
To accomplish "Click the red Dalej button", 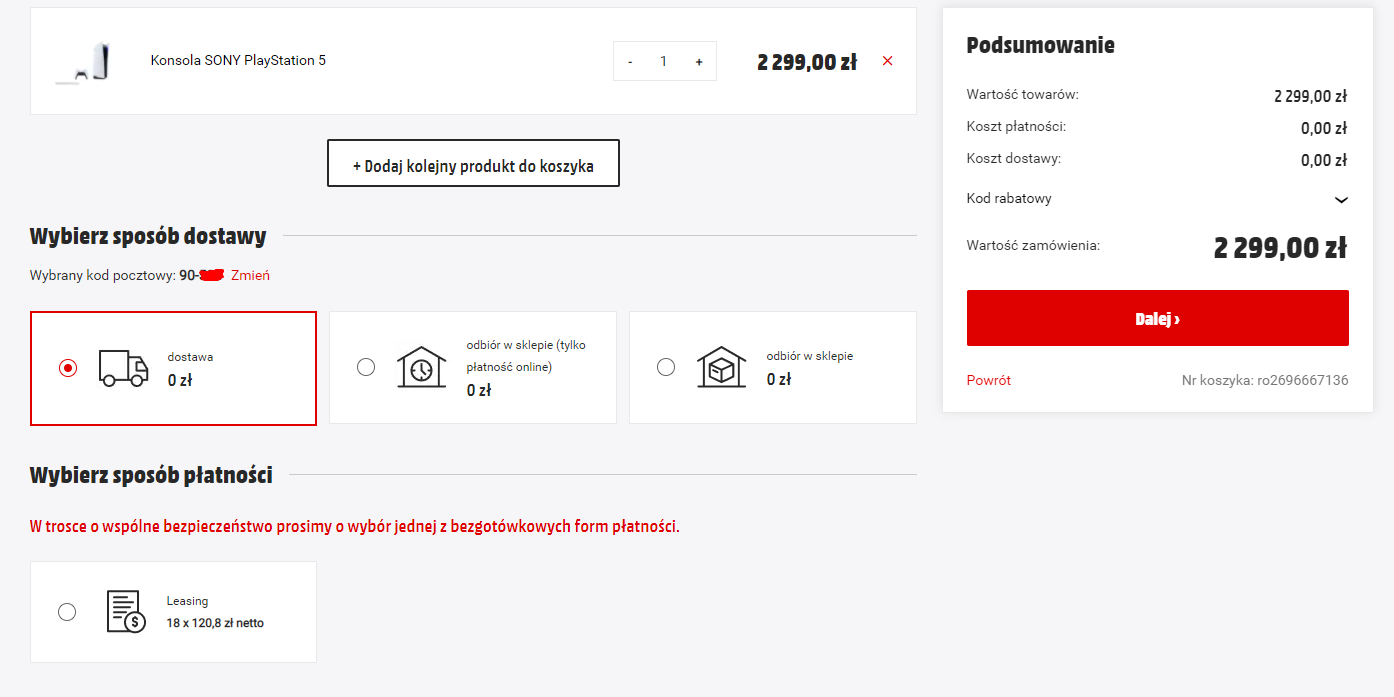I will click(x=1158, y=318).
